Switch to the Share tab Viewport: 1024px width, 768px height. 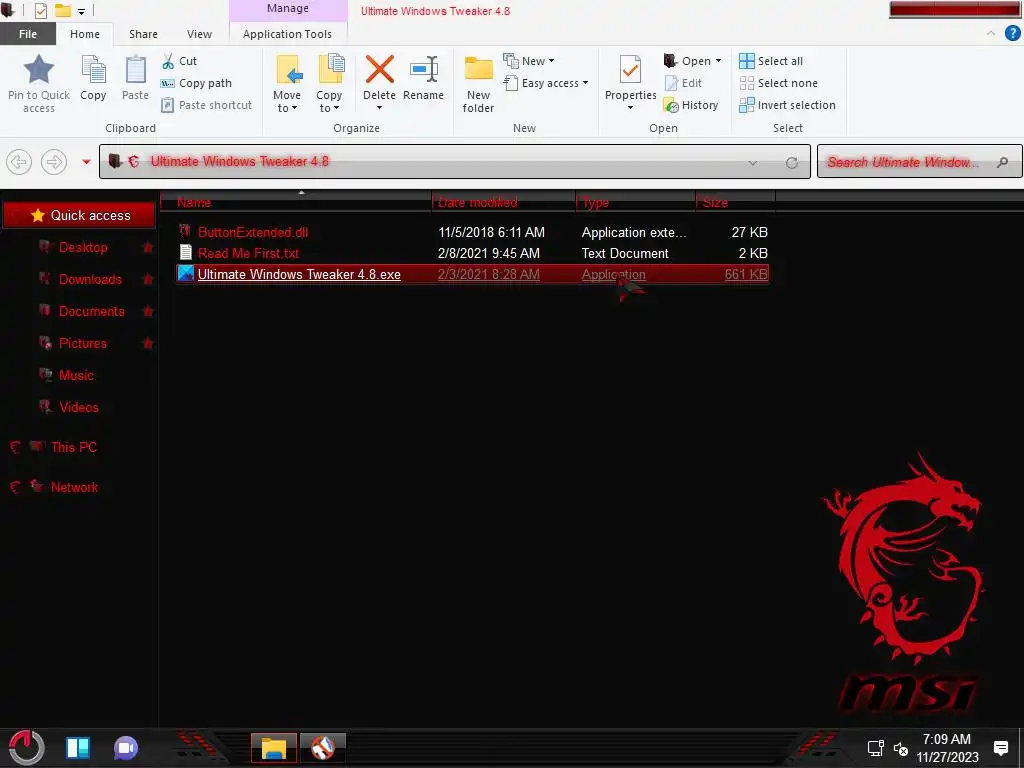[x=143, y=34]
